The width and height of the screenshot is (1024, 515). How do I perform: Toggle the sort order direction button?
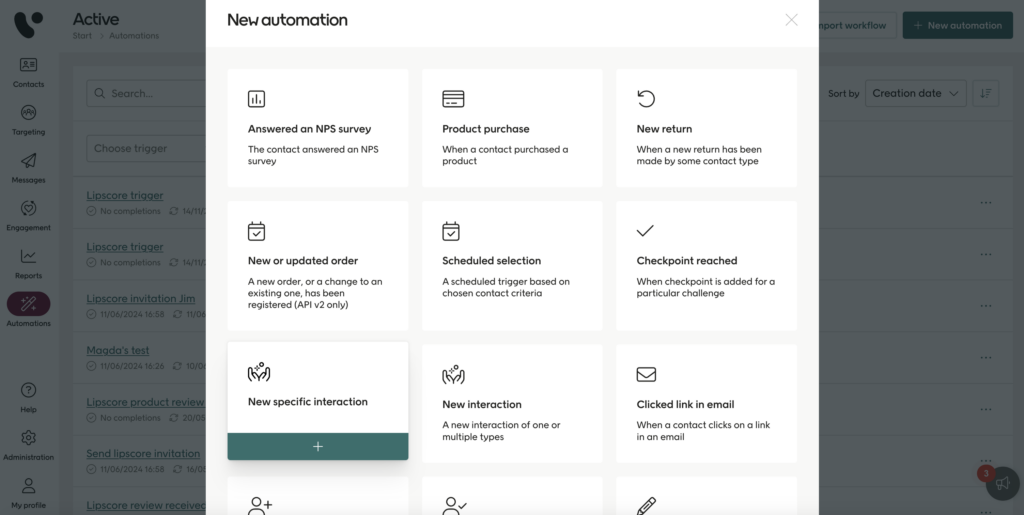[x=985, y=93]
